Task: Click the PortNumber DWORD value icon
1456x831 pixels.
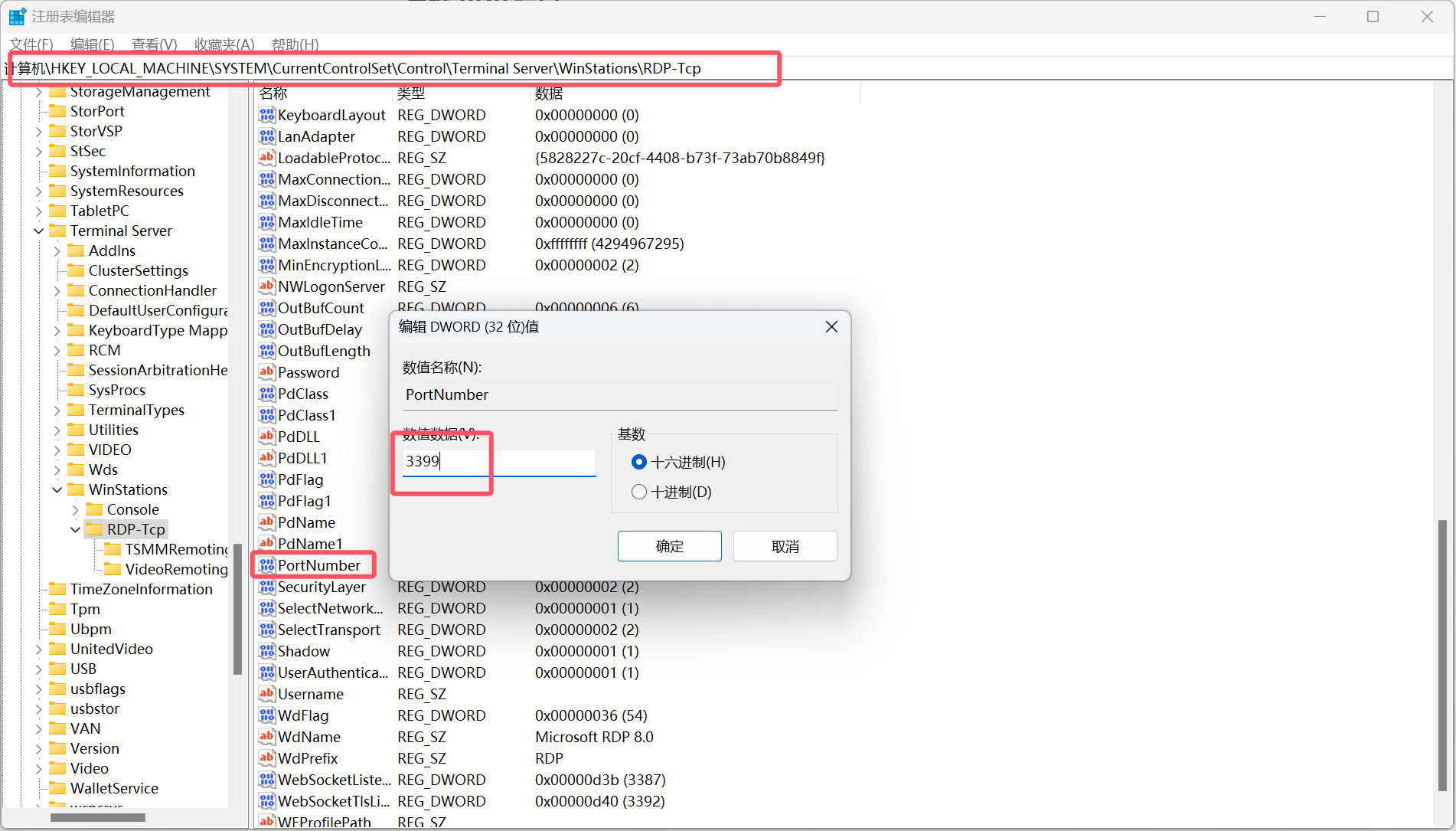Action: [x=266, y=565]
